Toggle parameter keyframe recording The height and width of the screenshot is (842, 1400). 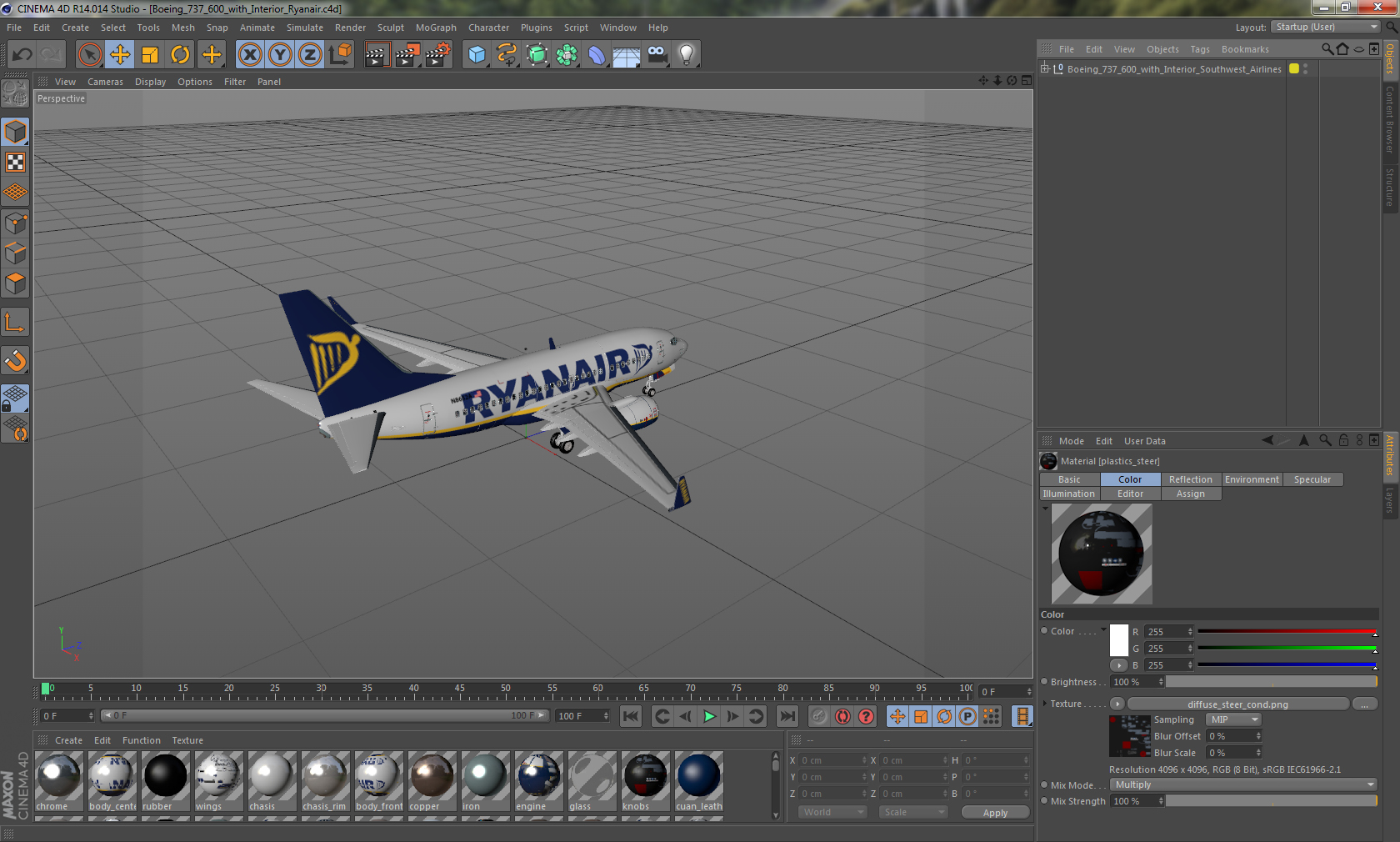[967, 716]
